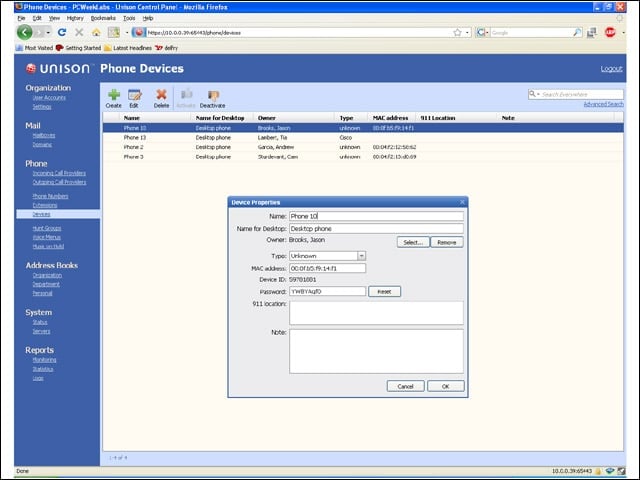The width and height of the screenshot is (640, 480).
Task: Click the Reset password button
Action: (x=384, y=291)
